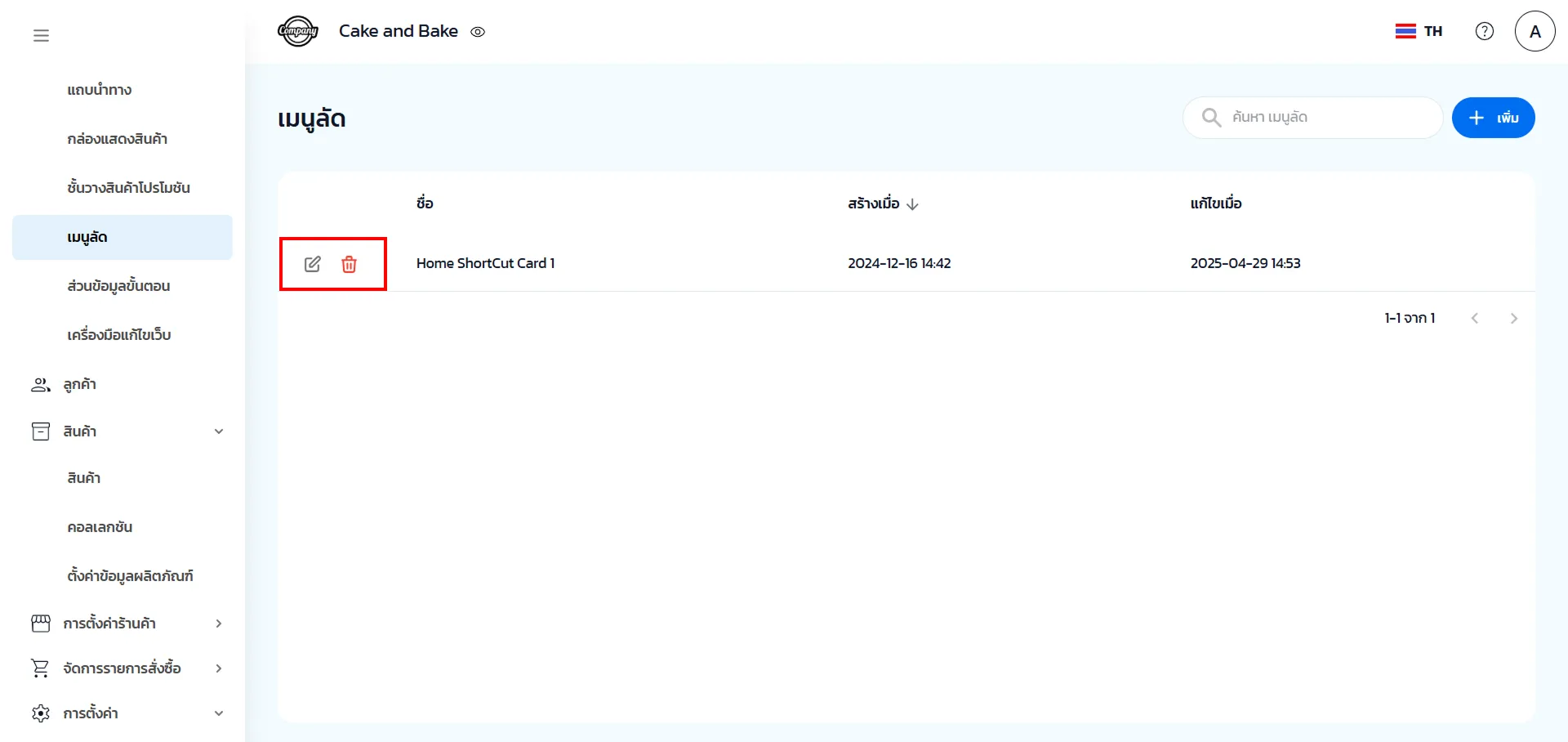Switch language using the TH flag selector
The height and width of the screenshot is (742, 1568).
(x=1419, y=31)
